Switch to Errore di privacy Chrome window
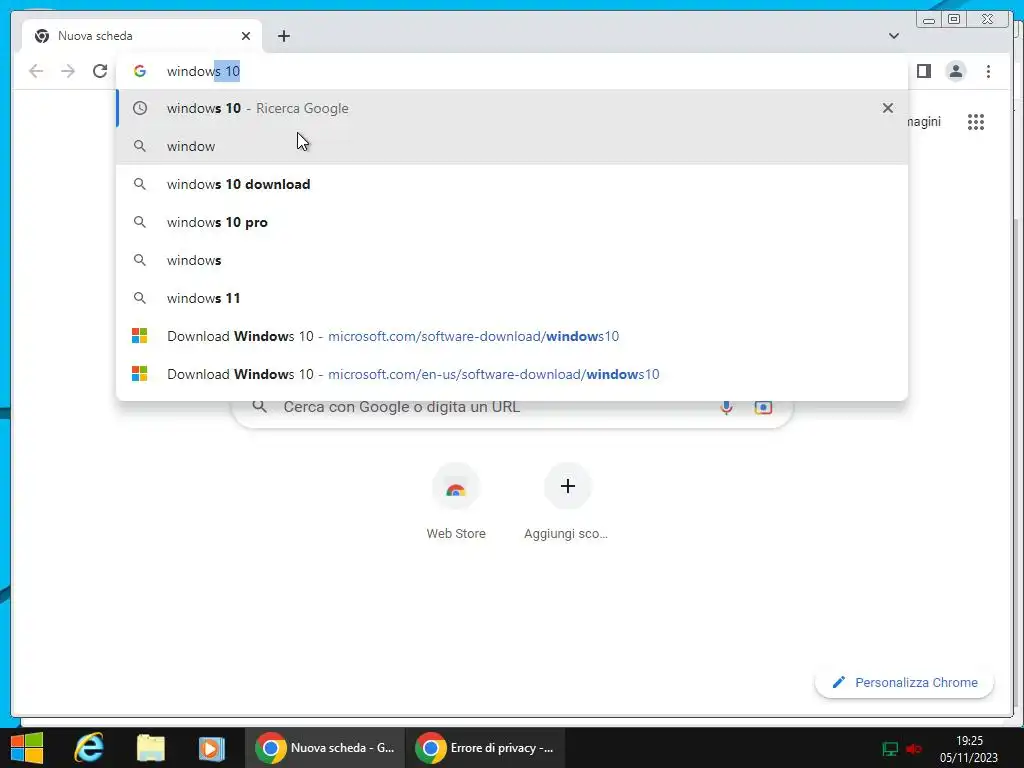 pos(485,748)
